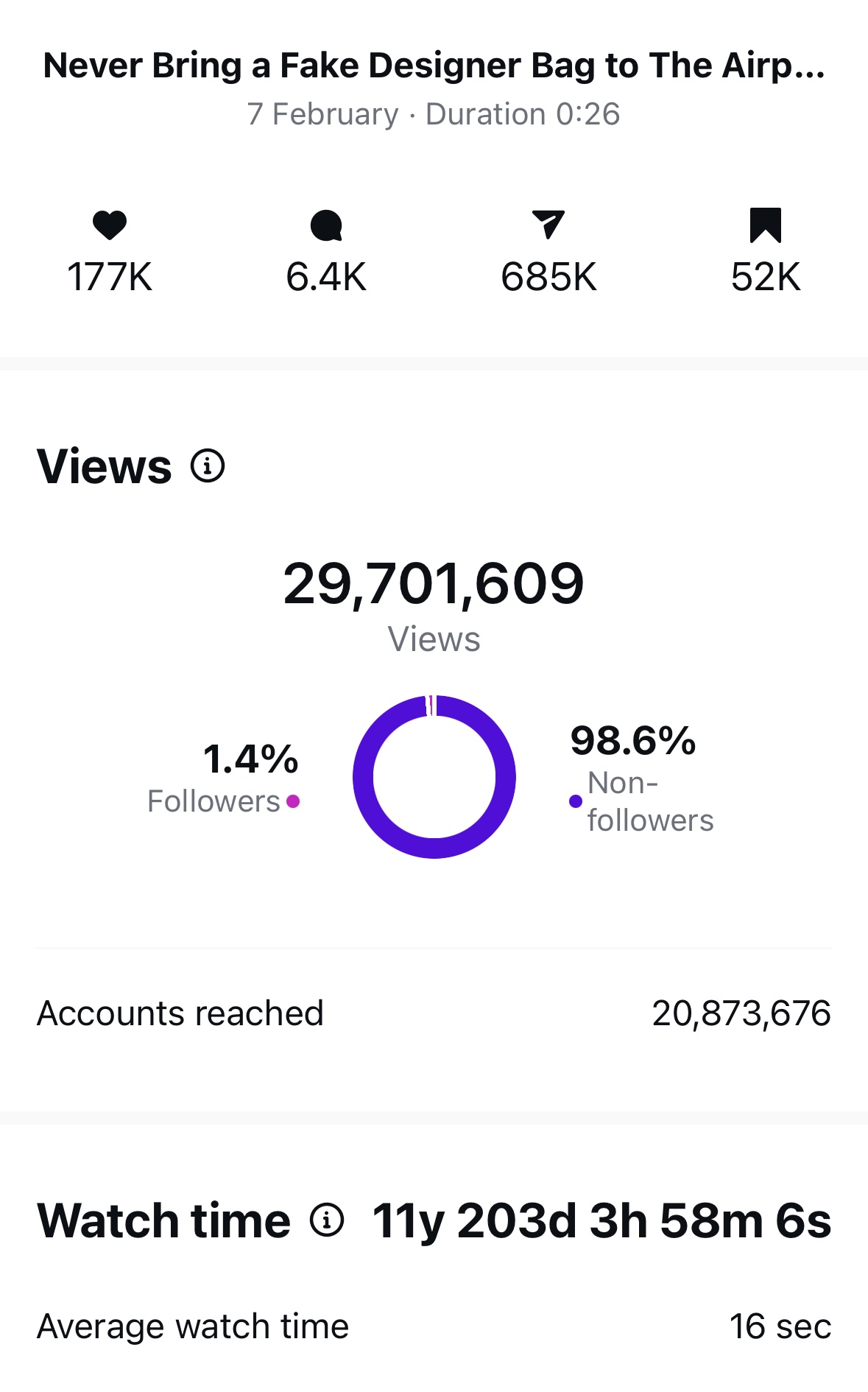This screenshot has height=1392, width=868.
Task: Tap the saves bookmark icon
Action: click(765, 225)
